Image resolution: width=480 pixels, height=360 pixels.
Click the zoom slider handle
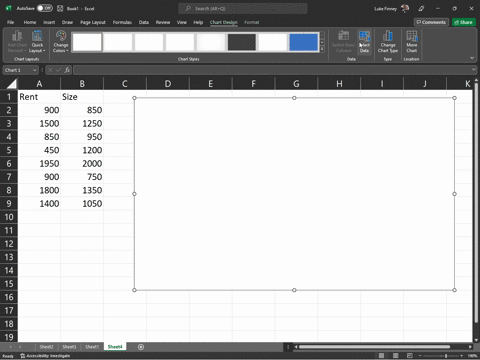[x=446, y=356]
